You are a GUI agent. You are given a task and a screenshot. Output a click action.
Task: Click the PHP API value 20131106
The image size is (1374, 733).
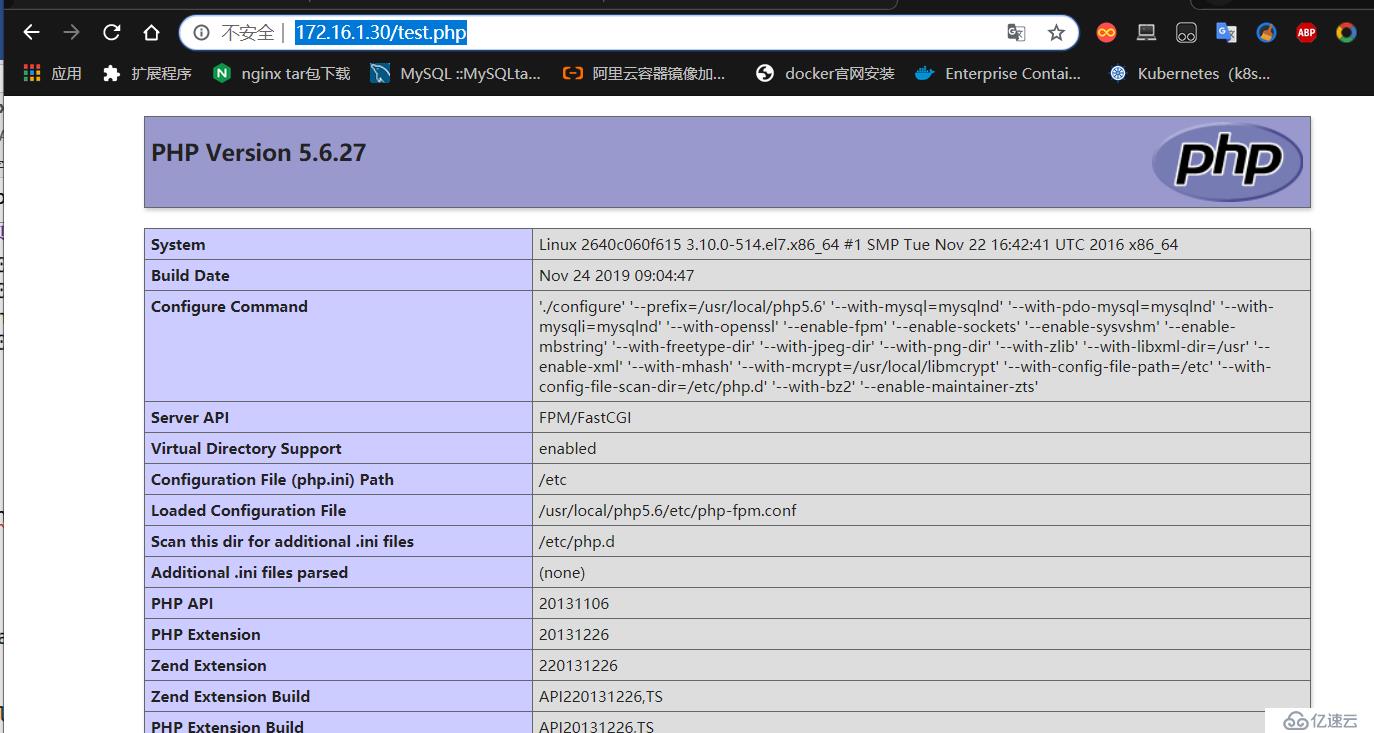pyautogui.click(x=574, y=603)
